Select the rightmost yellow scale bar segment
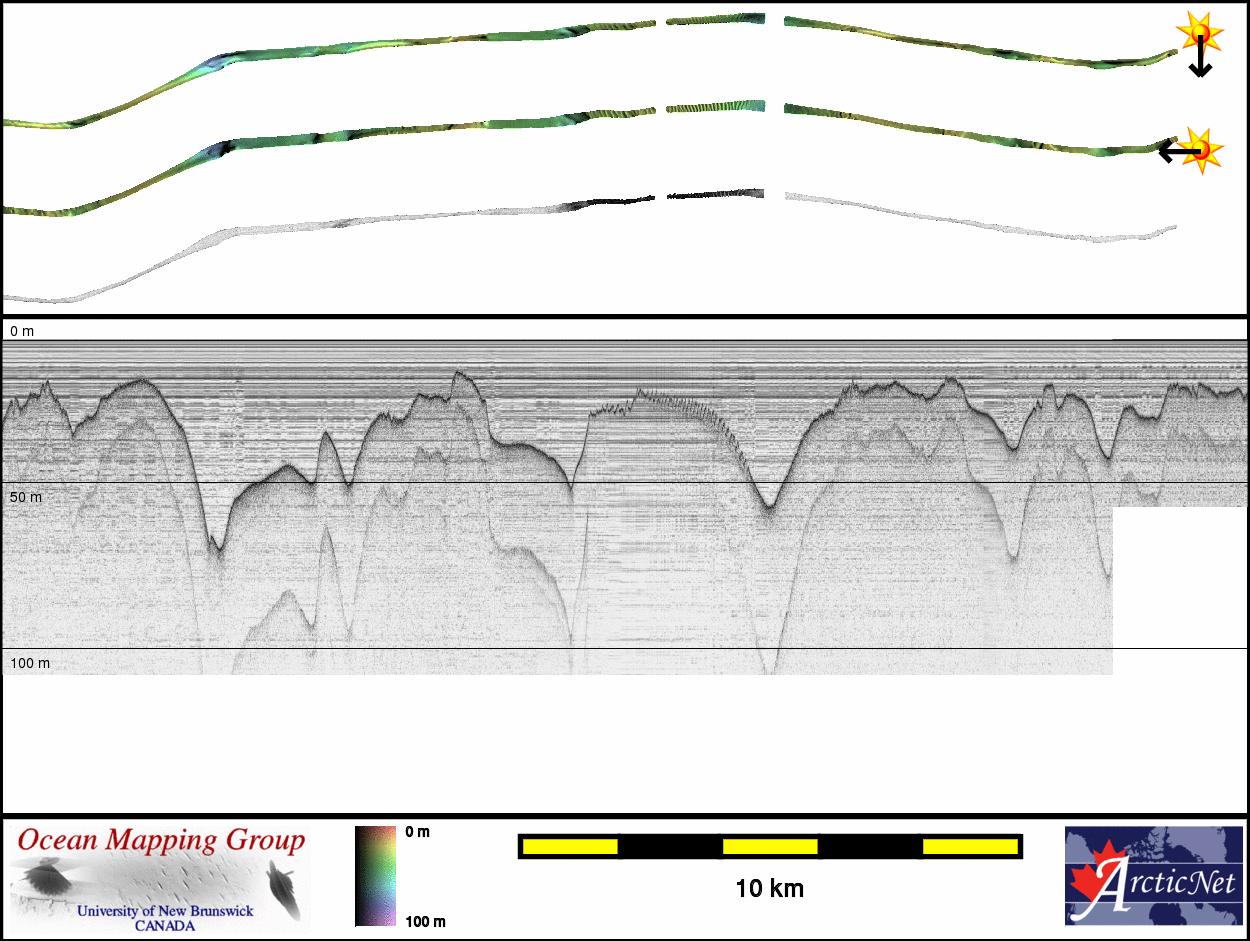This screenshot has width=1250, height=941. (969, 847)
